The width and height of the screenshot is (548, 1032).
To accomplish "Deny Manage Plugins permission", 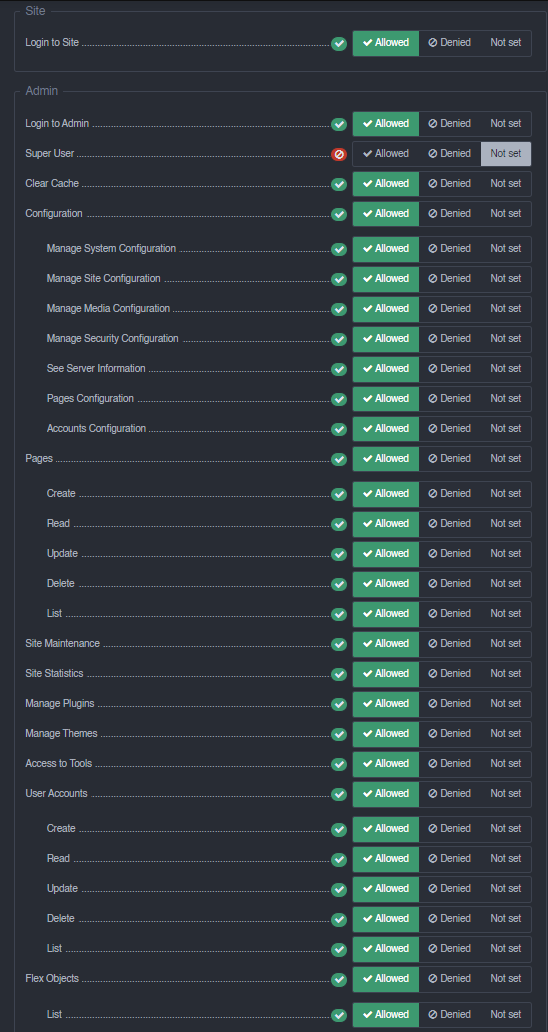I will click(x=450, y=704).
